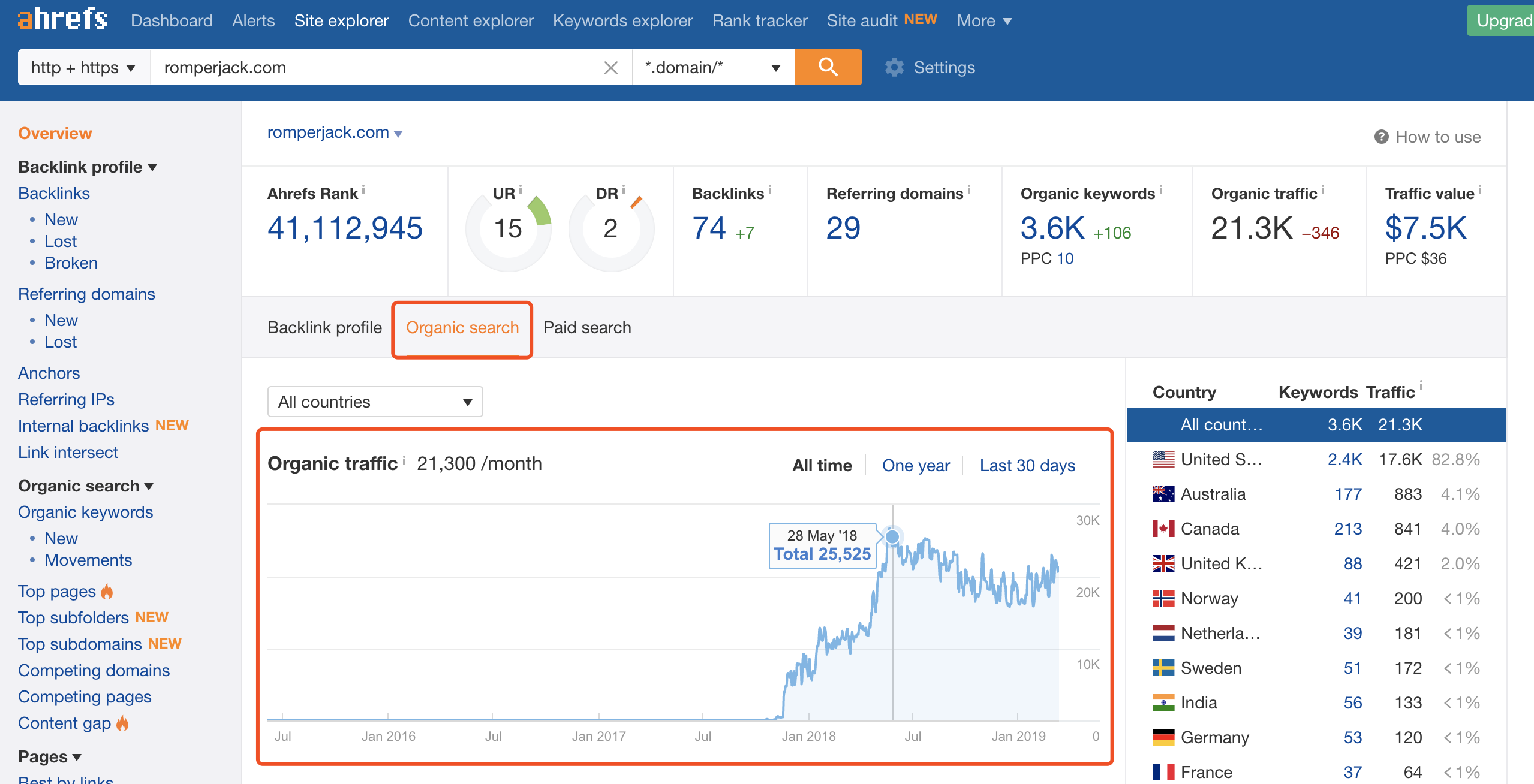
Task: Click the 3.6K organic keywords value
Action: tap(1052, 228)
